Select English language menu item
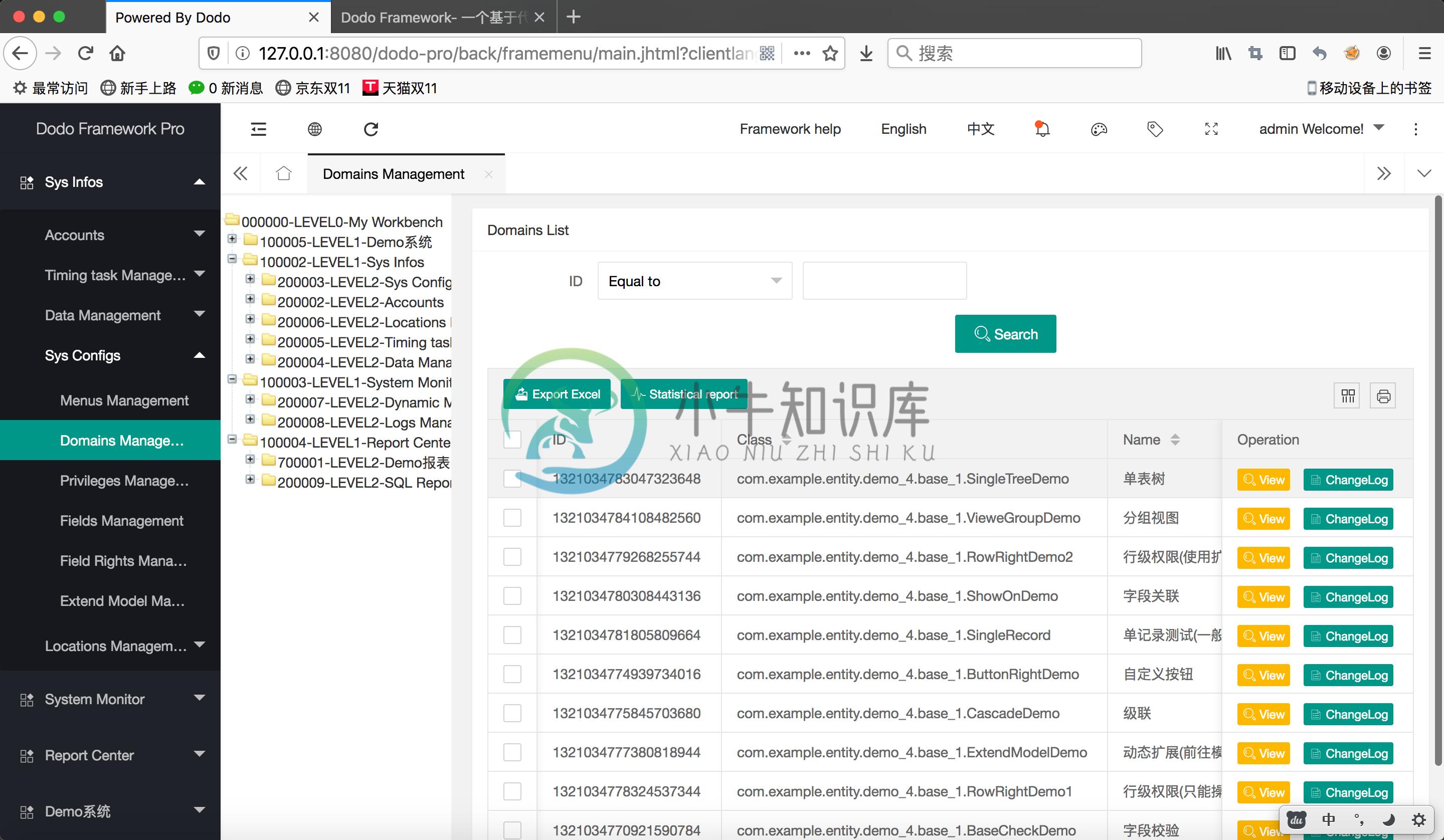1444x840 pixels. click(x=903, y=128)
